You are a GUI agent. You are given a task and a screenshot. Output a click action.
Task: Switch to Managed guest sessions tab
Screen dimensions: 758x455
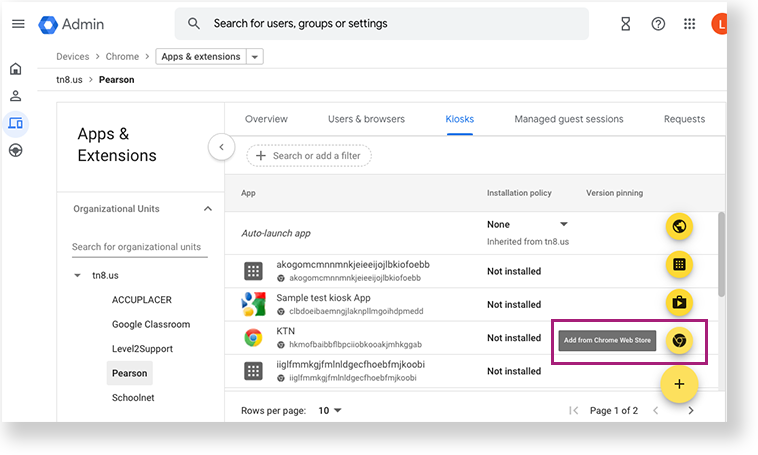click(568, 119)
